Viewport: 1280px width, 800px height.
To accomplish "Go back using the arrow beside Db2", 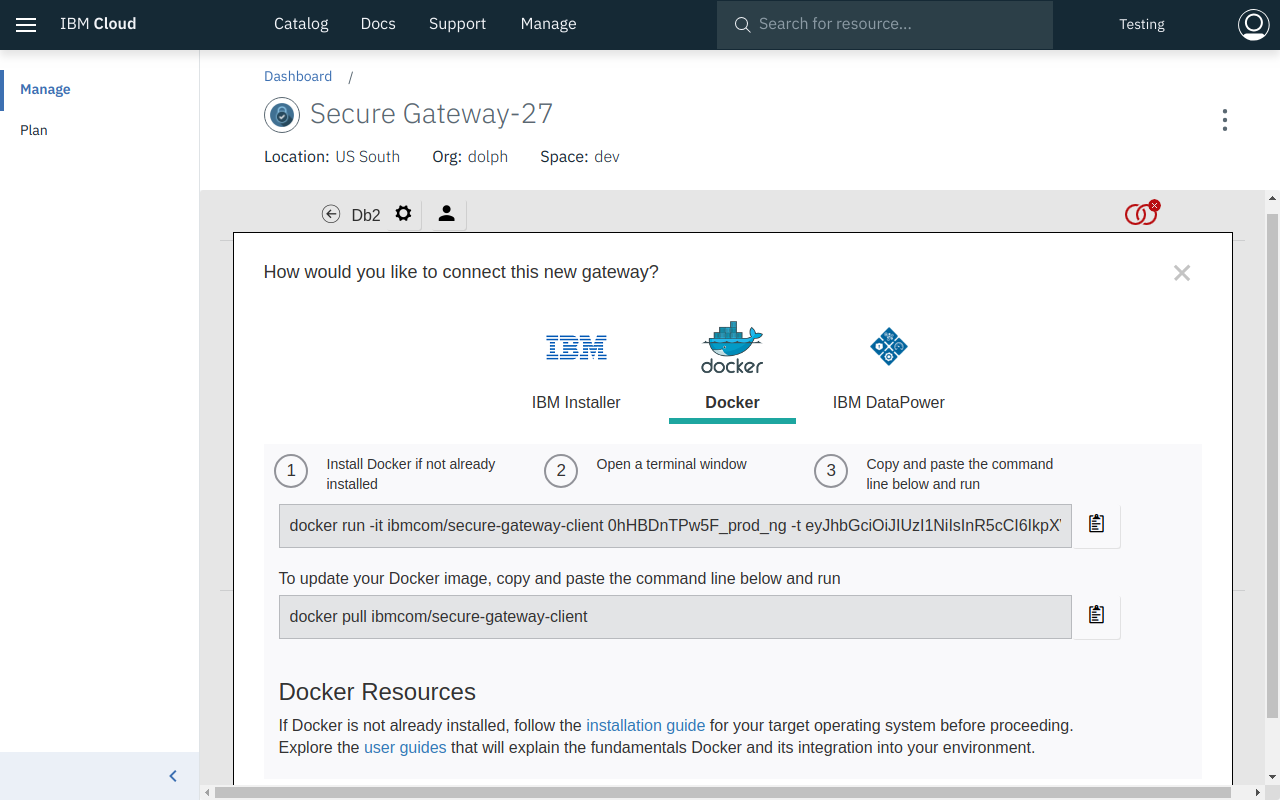I will coord(331,214).
